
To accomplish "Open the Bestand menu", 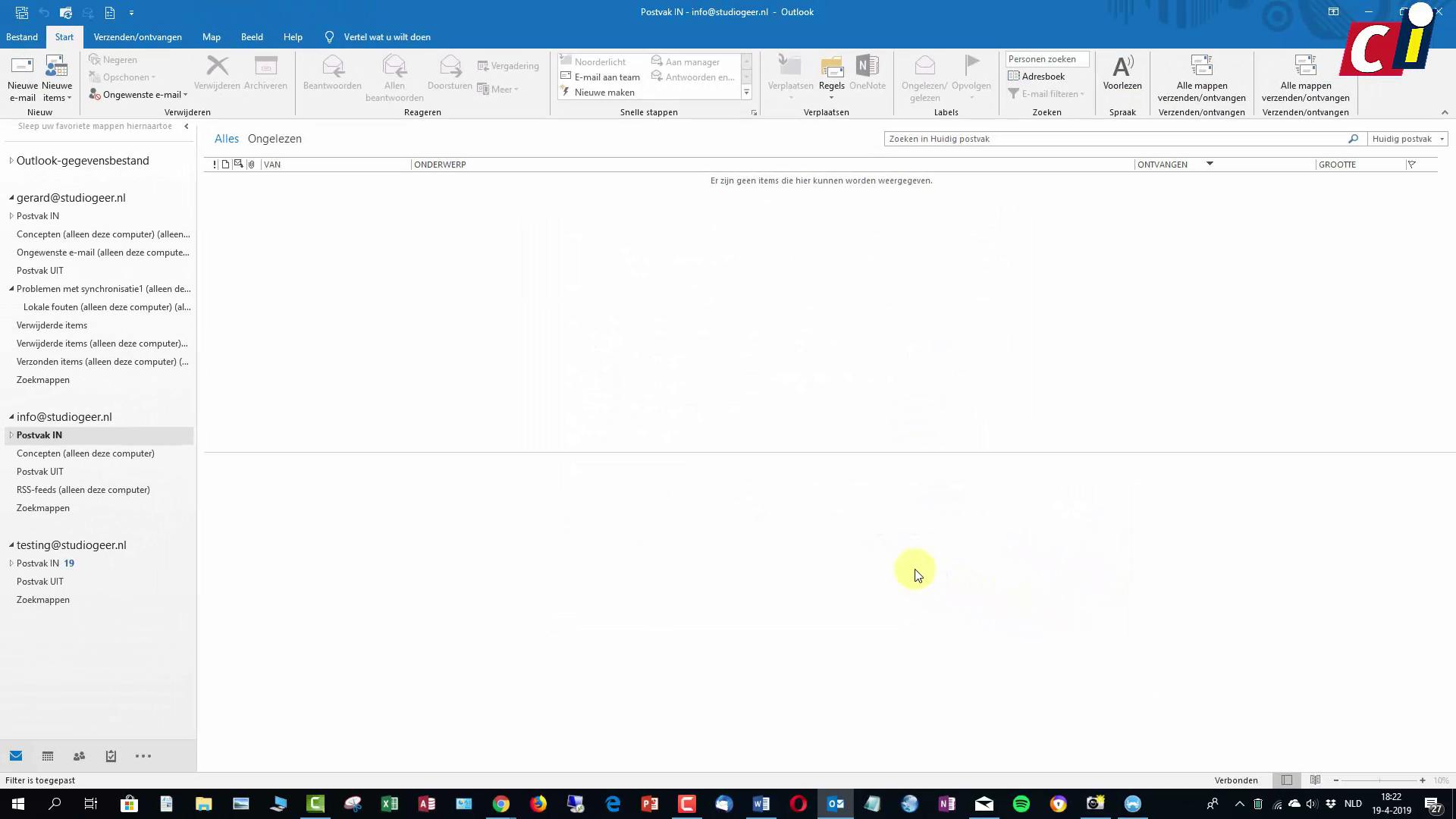I will [21, 36].
